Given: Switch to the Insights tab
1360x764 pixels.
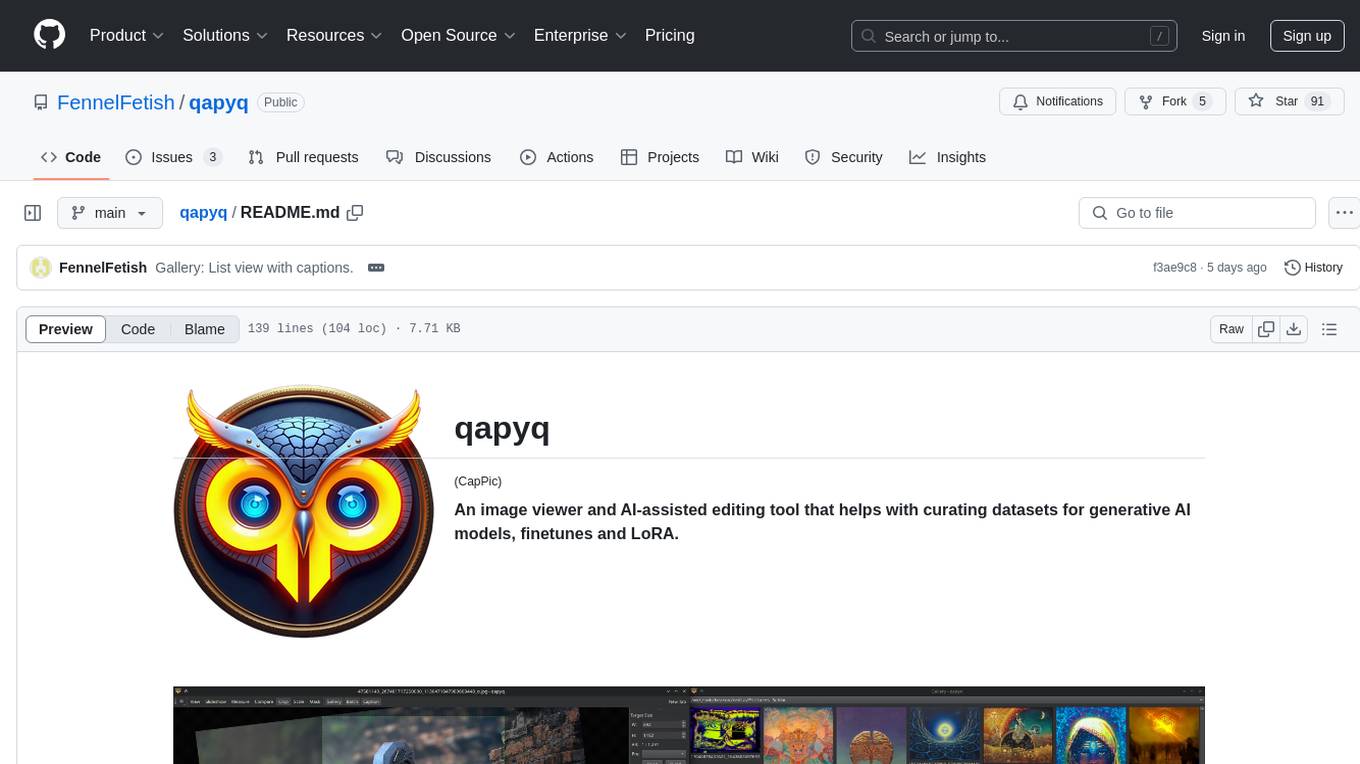Looking at the screenshot, I should point(948,157).
